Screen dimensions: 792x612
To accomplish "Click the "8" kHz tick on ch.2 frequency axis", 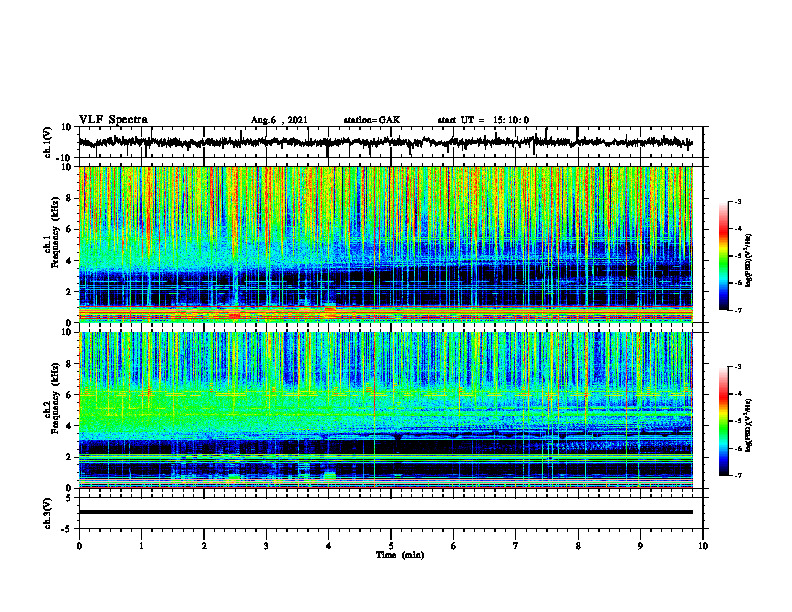I will pyautogui.click(x=70, y=364).
